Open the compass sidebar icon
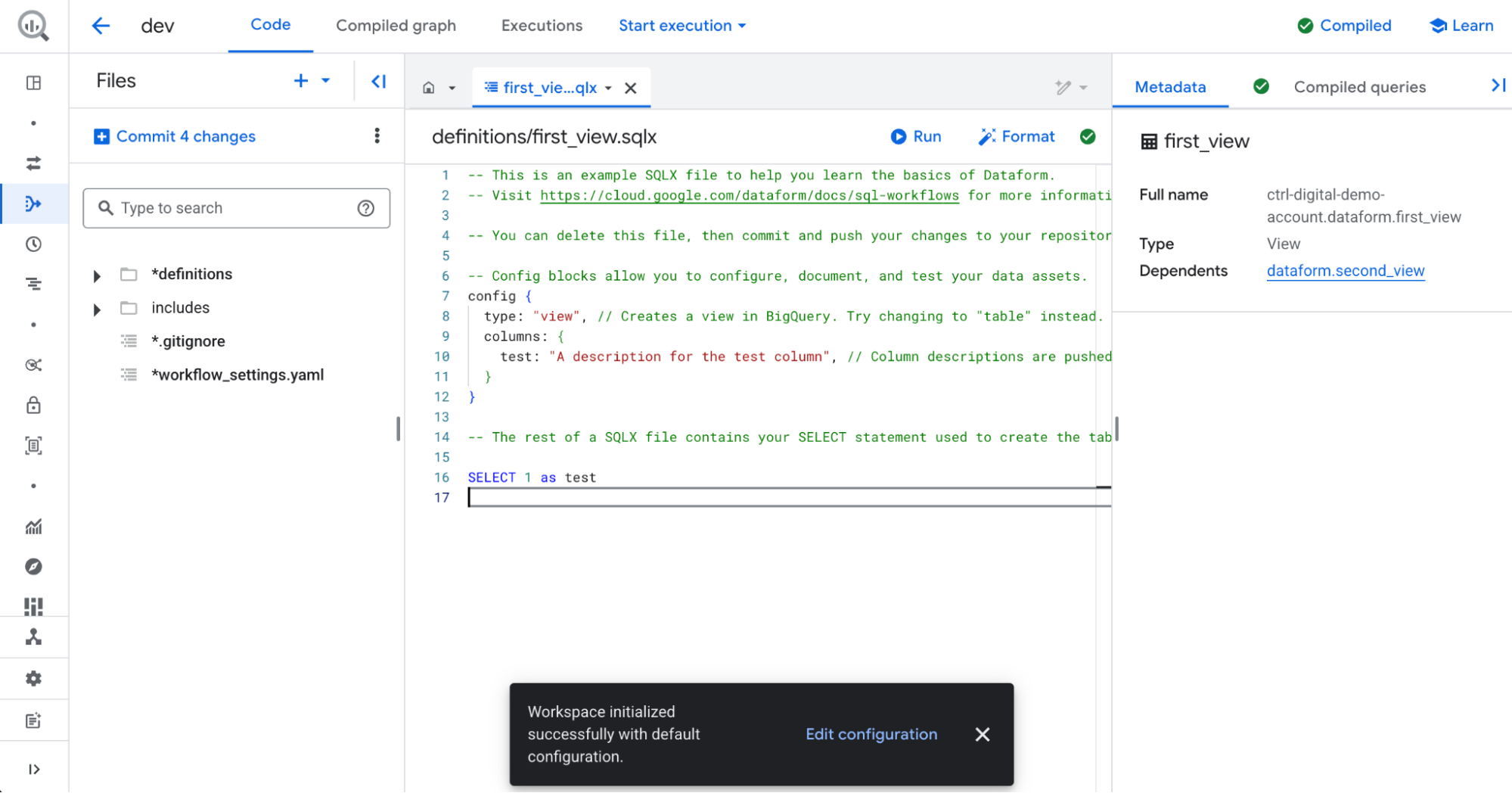 [x=33, y=567]
